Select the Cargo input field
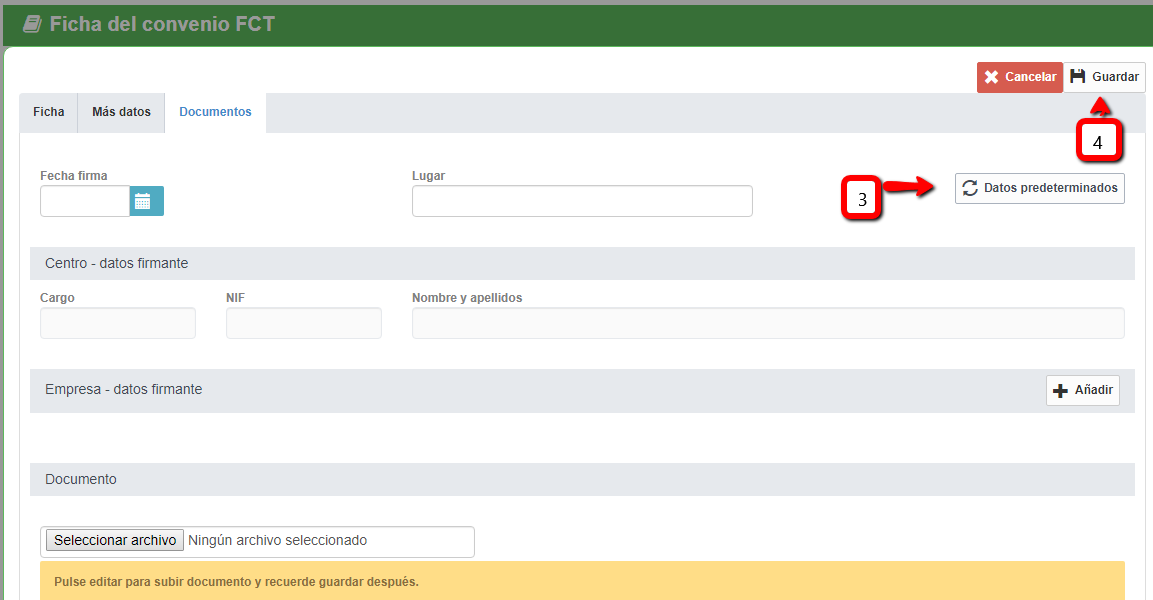1153x600 pixels. 118,323
